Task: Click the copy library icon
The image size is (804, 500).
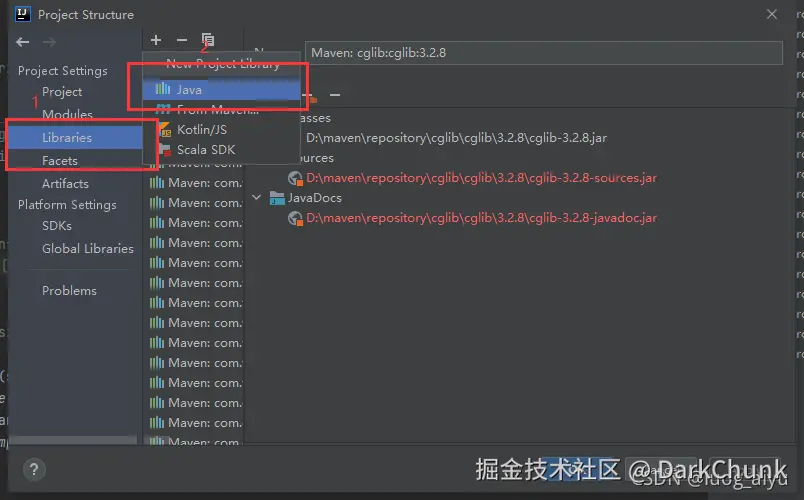Action: [208, 39]
